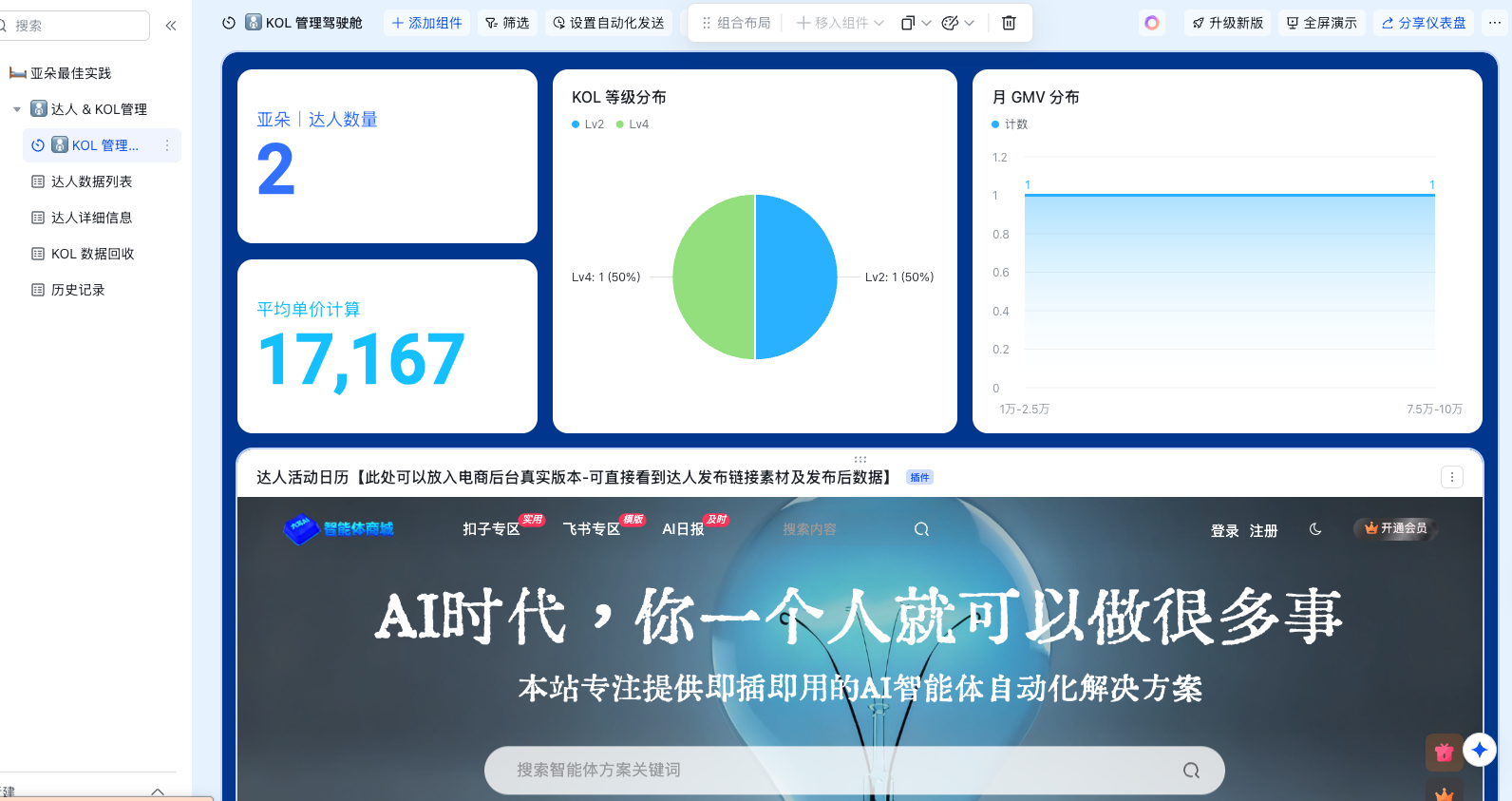Click the 17,167 metric value
1512x801 pixels.
click(x=361, y=361)
